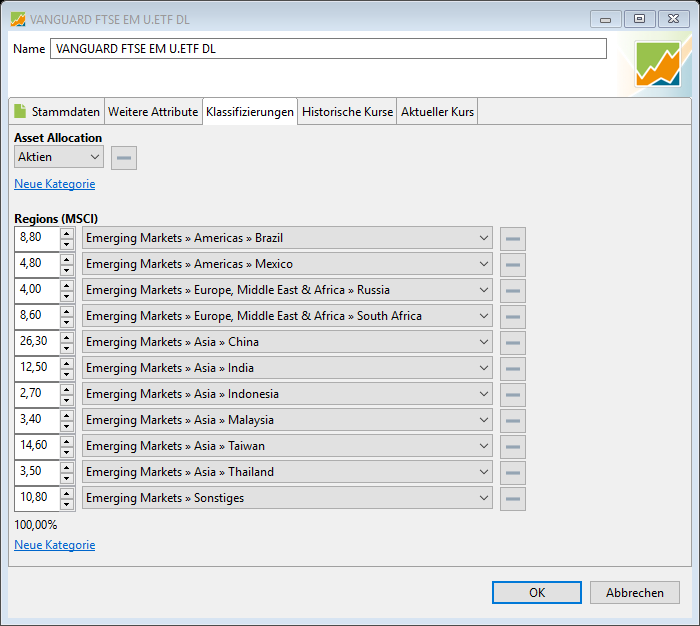
Task: Remove the Aktien asset allocation entry
Action: click(124, 158)
